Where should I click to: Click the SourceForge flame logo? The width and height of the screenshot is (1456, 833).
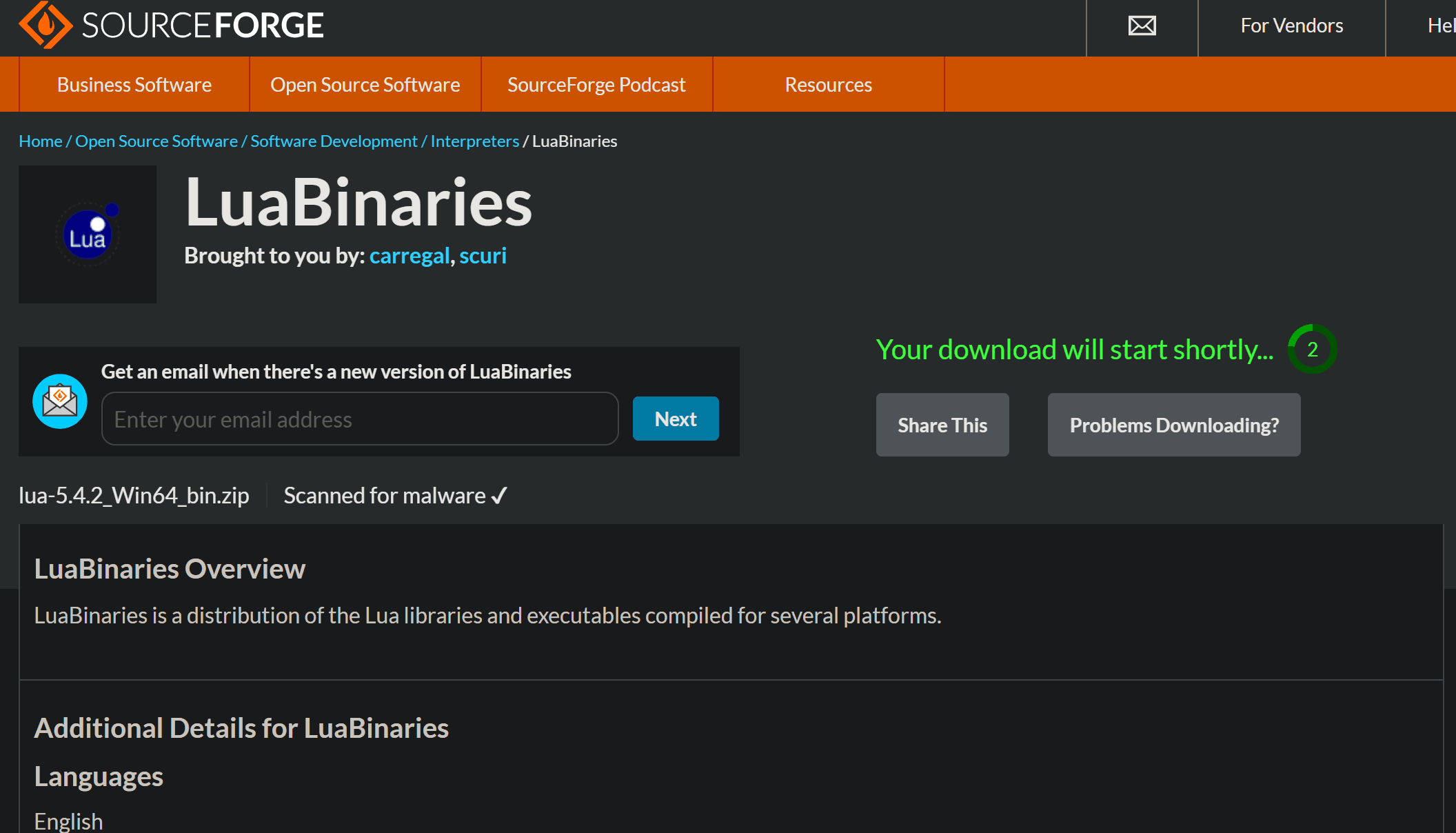click(x=45, y=26)
